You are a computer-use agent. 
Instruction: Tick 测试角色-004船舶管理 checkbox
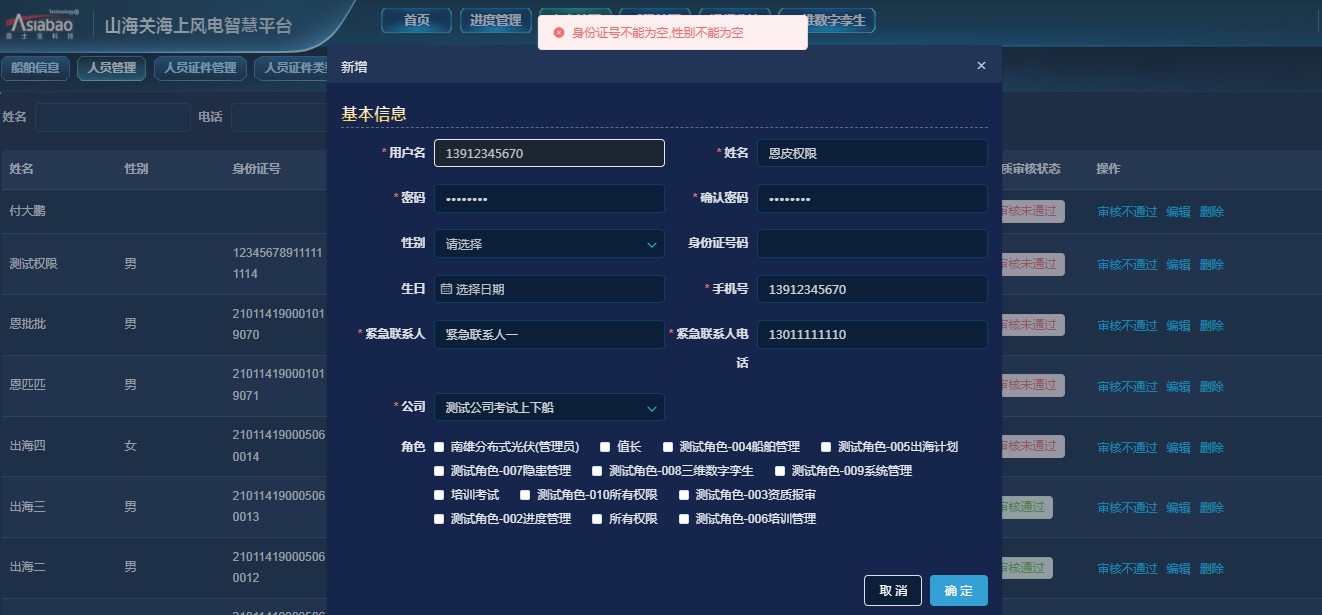point(668,447)
